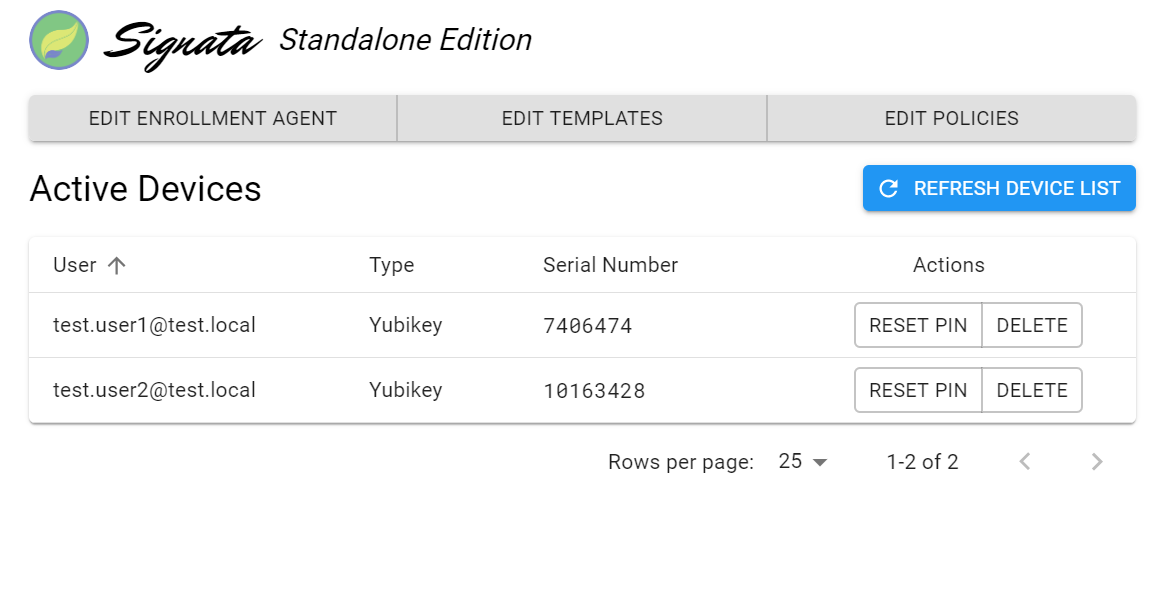Screen dimensions: 1159x606
Task: Go to next page chevron
Action: (1097, 462)
